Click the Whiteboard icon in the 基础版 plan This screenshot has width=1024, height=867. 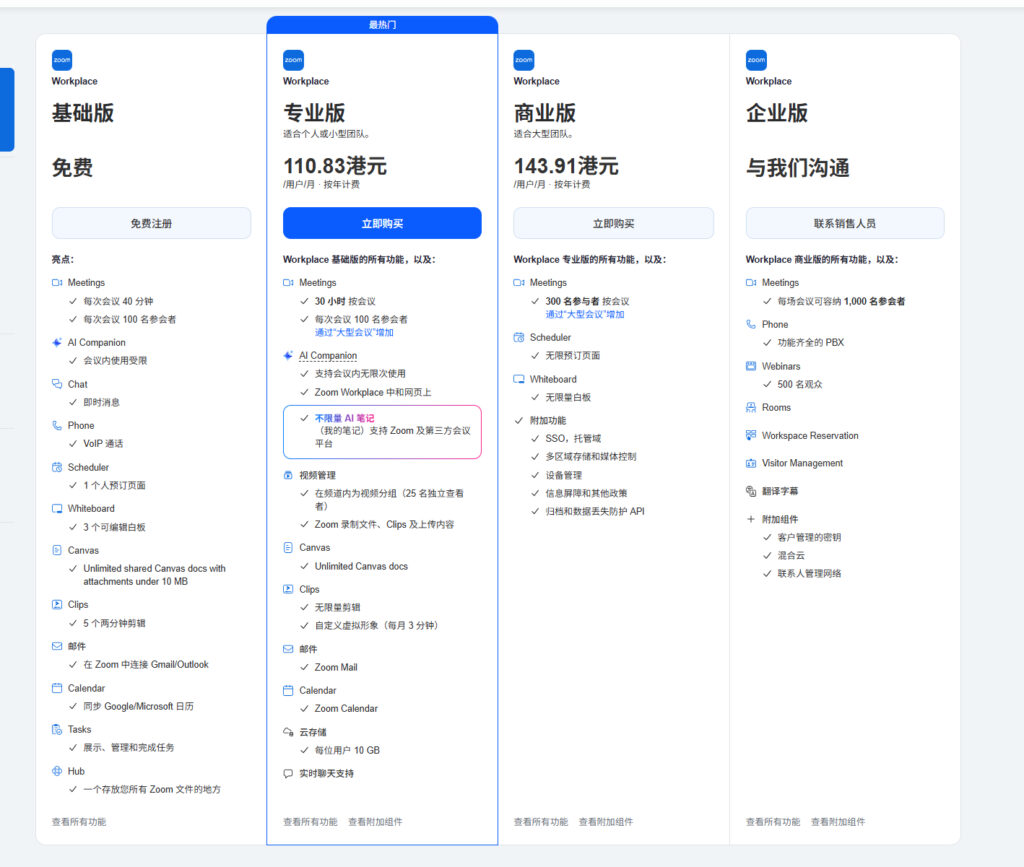57,509
